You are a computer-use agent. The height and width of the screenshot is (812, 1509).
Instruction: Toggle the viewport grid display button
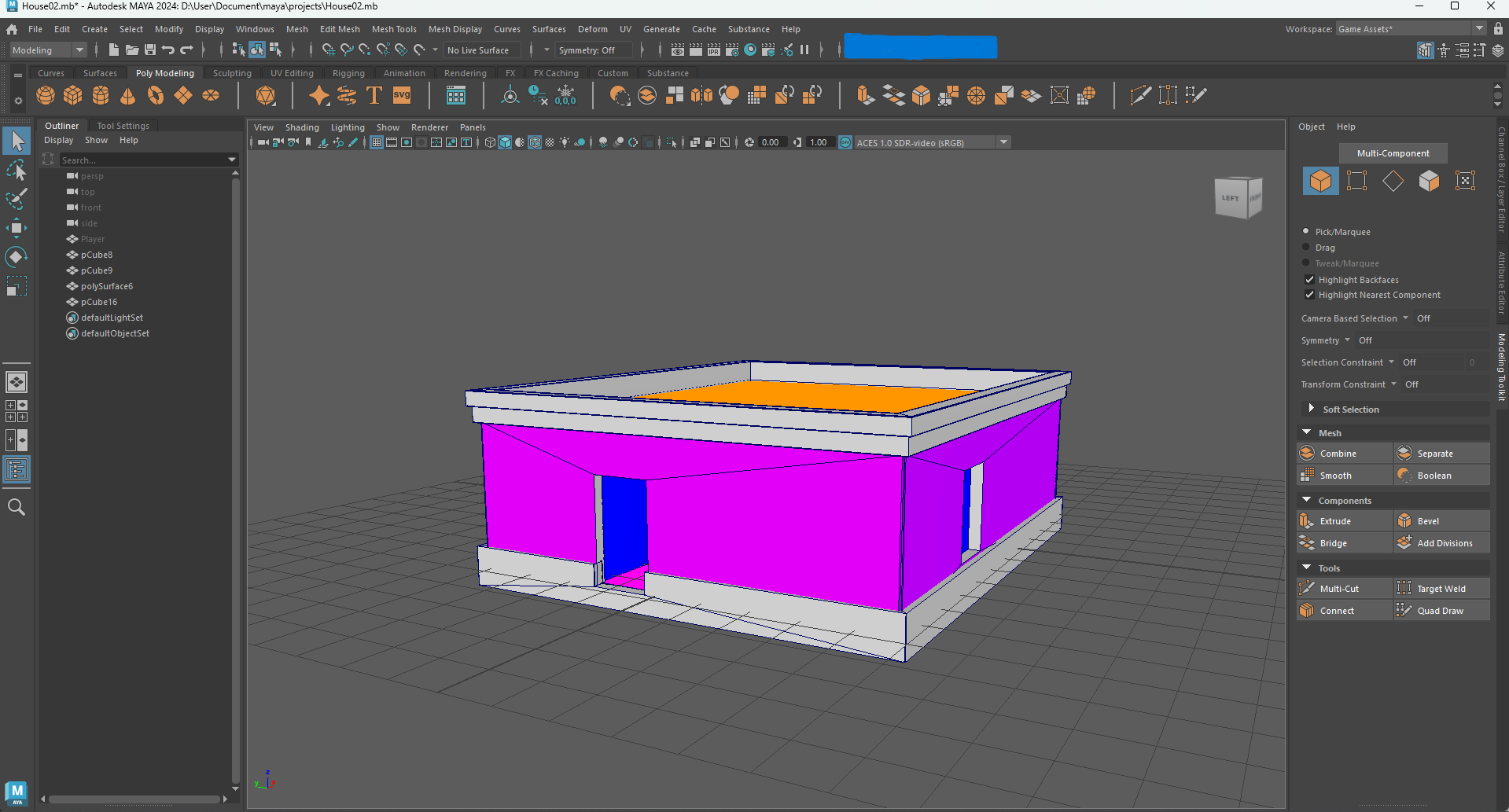click(377, 142)
